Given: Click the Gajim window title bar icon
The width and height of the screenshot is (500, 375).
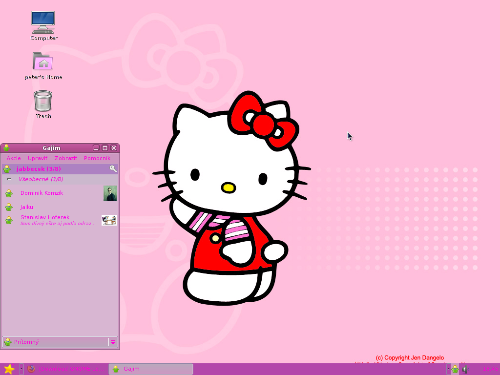Looking at the screenshot, I should [6, 148].
